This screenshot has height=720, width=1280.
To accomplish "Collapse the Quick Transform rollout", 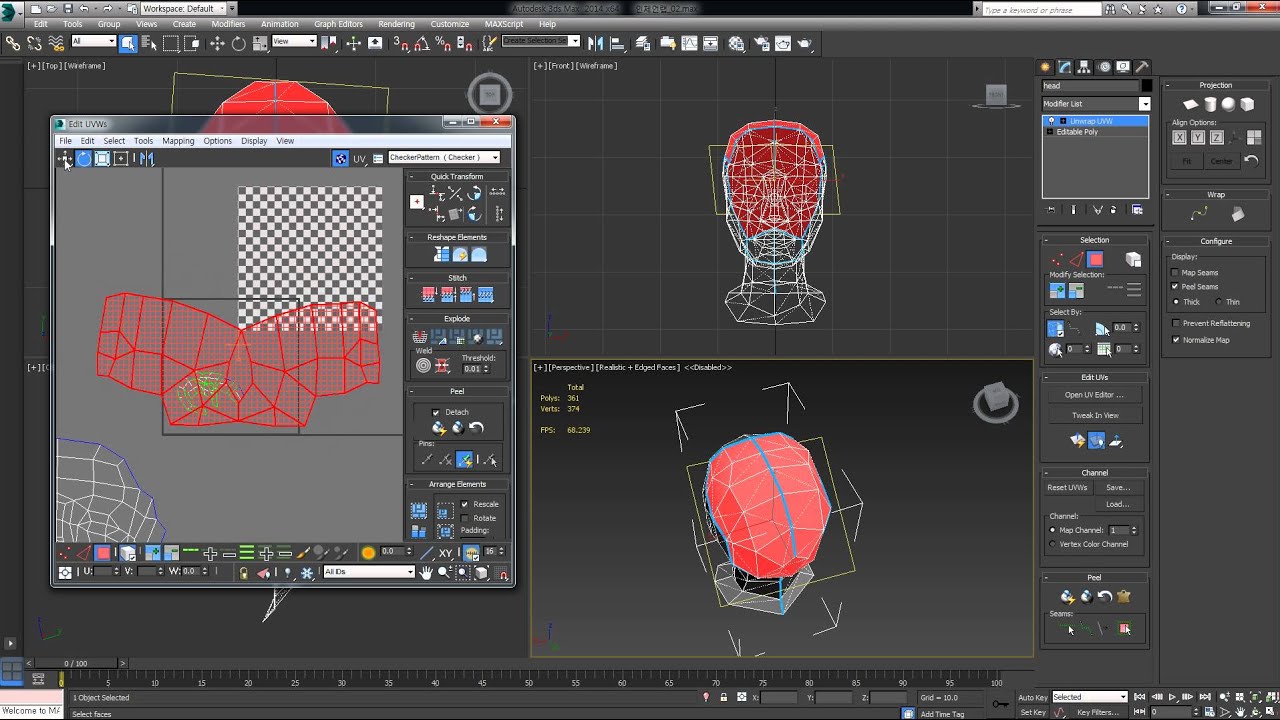I will pyautogui.click(x=457, y=177).
